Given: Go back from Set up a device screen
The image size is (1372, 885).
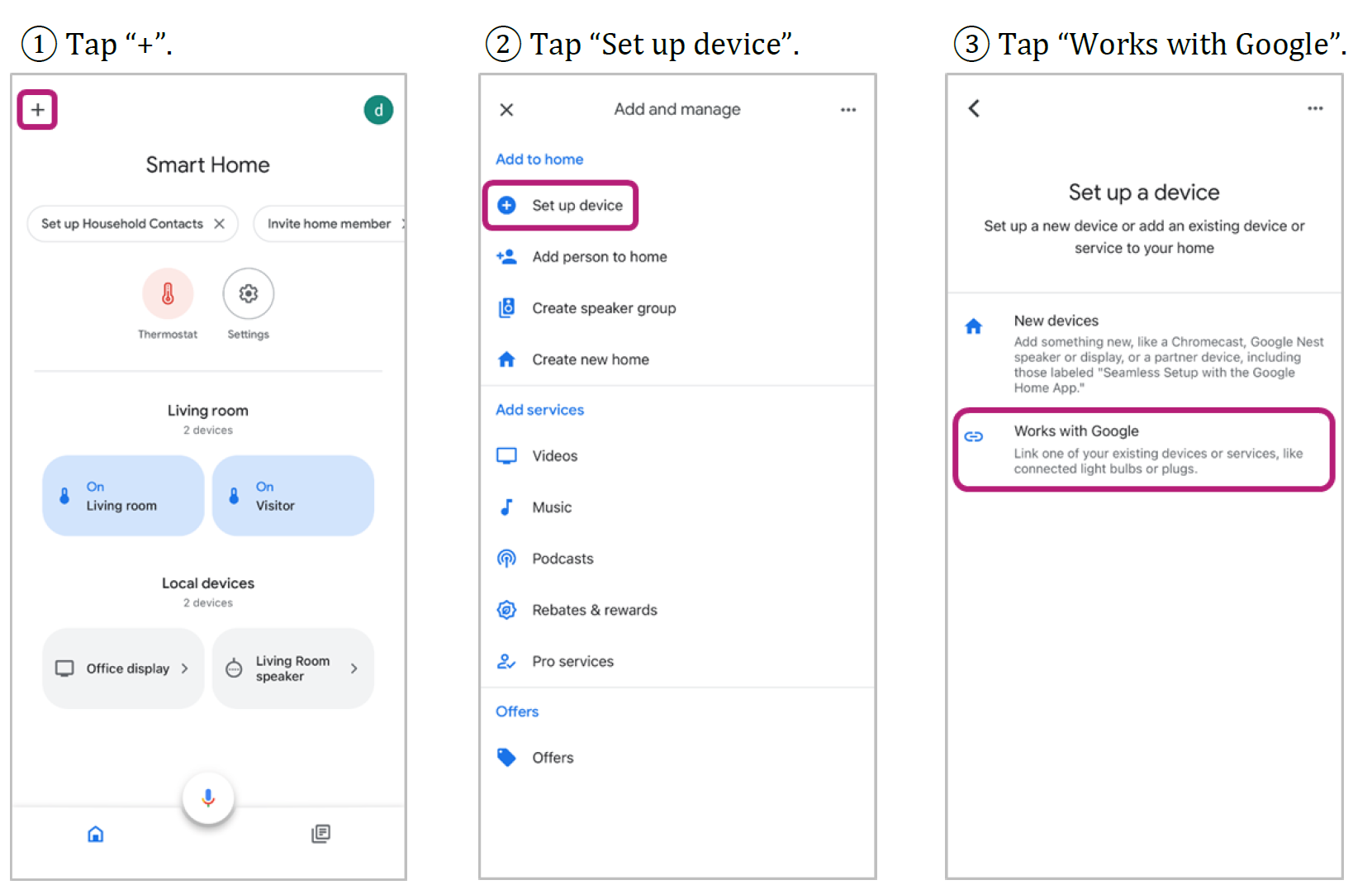Looking at the screenshot, I should 975,108.
